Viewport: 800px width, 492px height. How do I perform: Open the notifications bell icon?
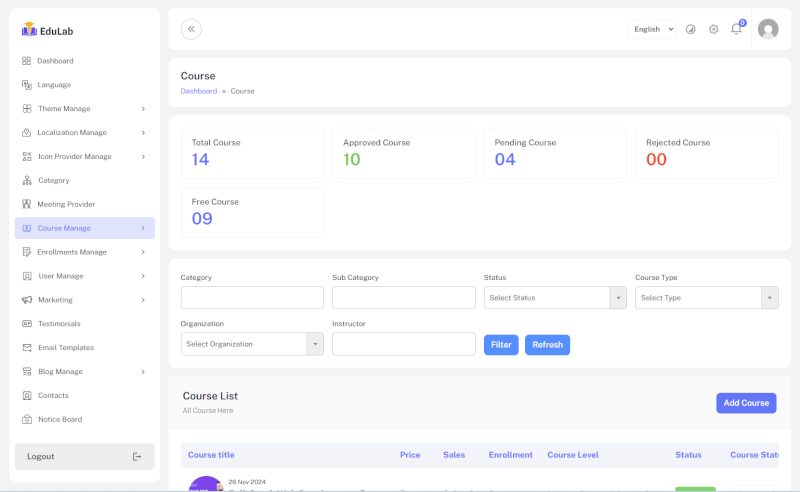[x=736, y=29]
